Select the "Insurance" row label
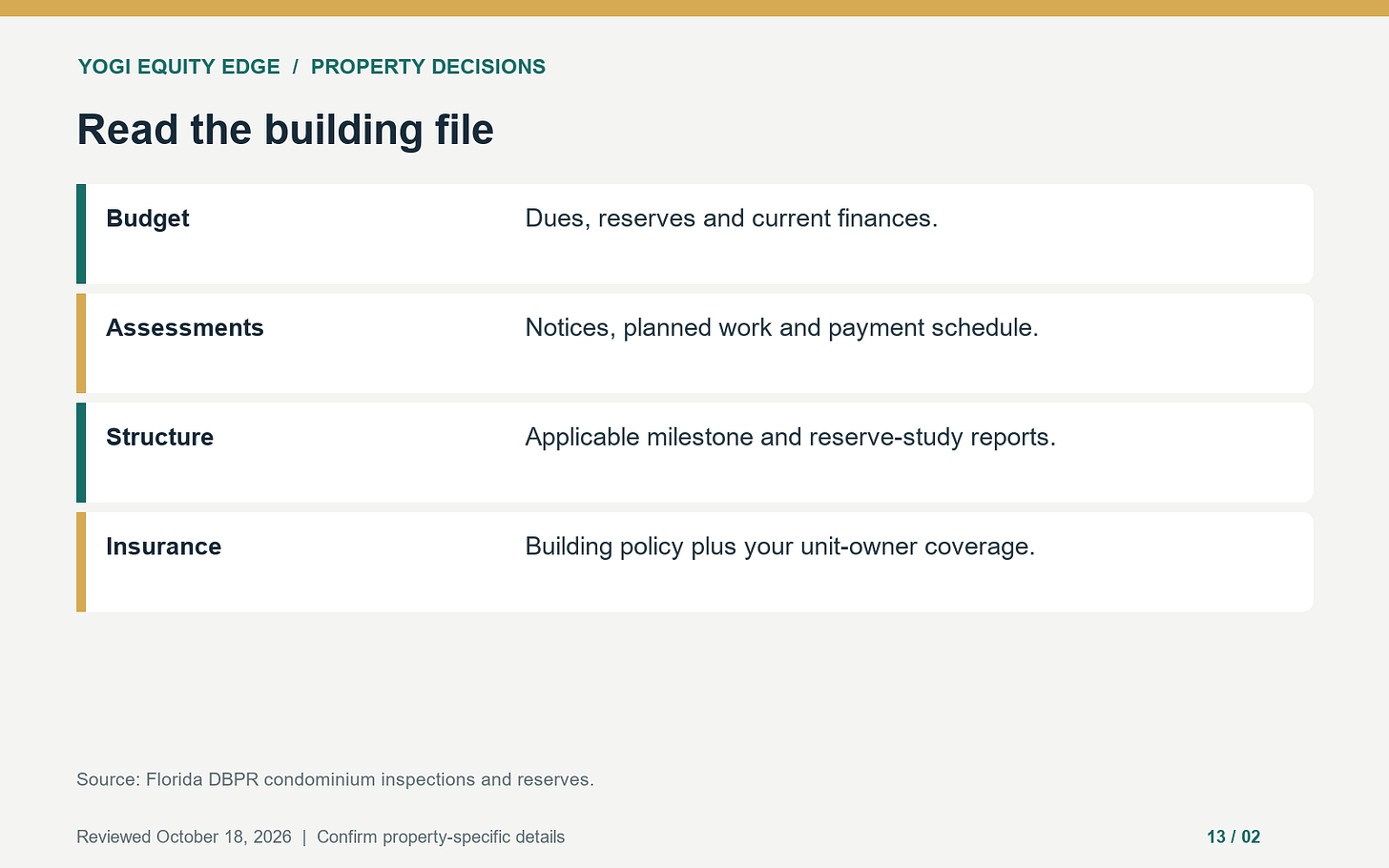Viewport: 1389px width, 868px height. point(164,547)
